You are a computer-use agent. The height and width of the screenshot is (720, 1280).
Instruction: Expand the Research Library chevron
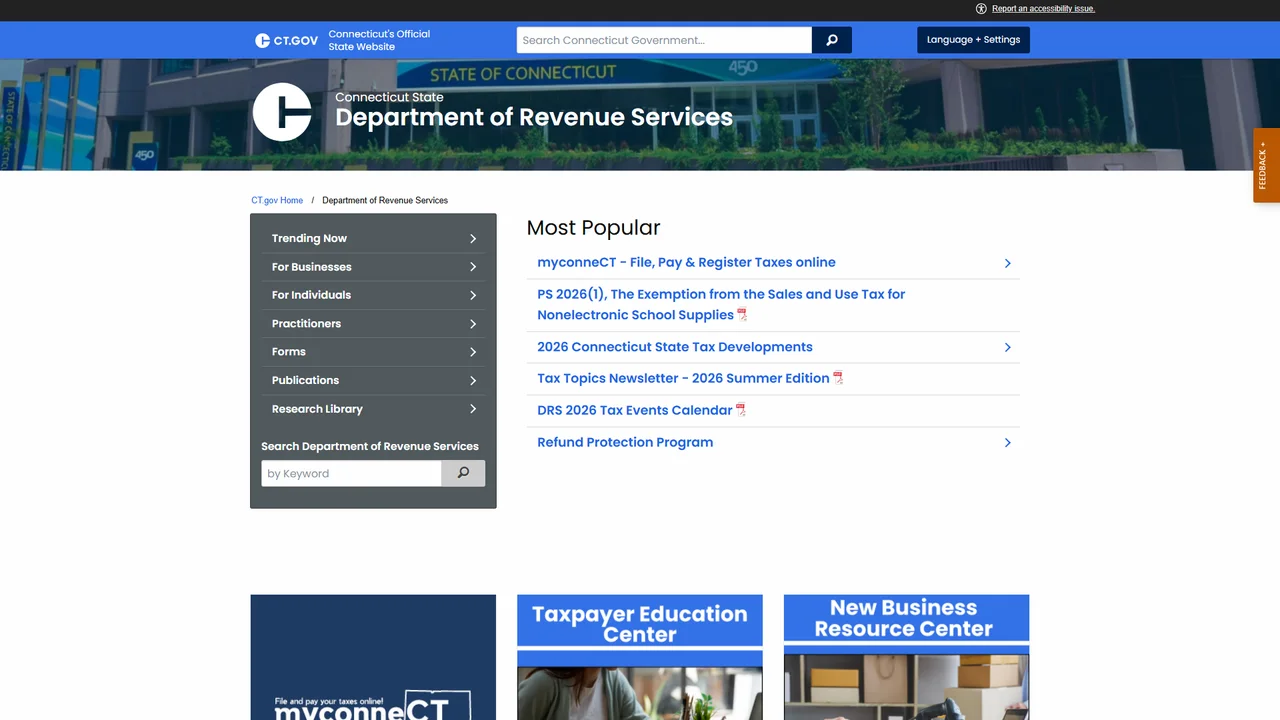[473, 409]
